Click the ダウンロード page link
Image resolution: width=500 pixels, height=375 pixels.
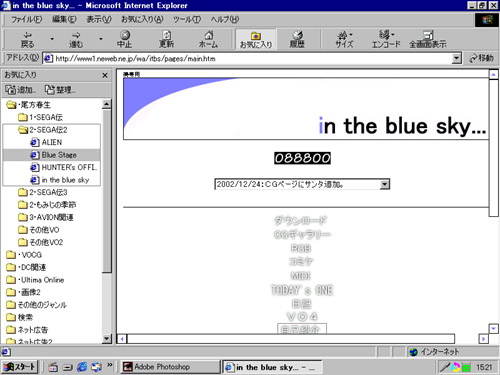(300, 221)
